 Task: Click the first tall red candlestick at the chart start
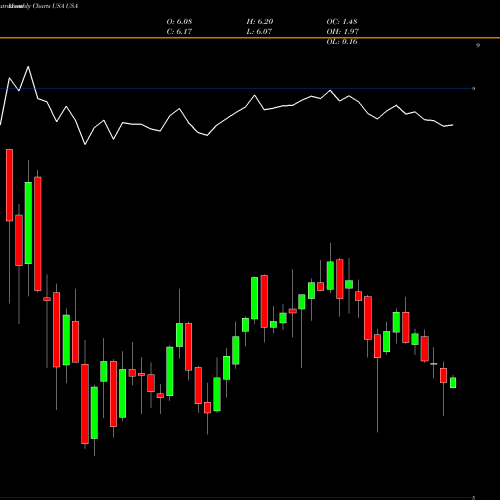point(9,185)
